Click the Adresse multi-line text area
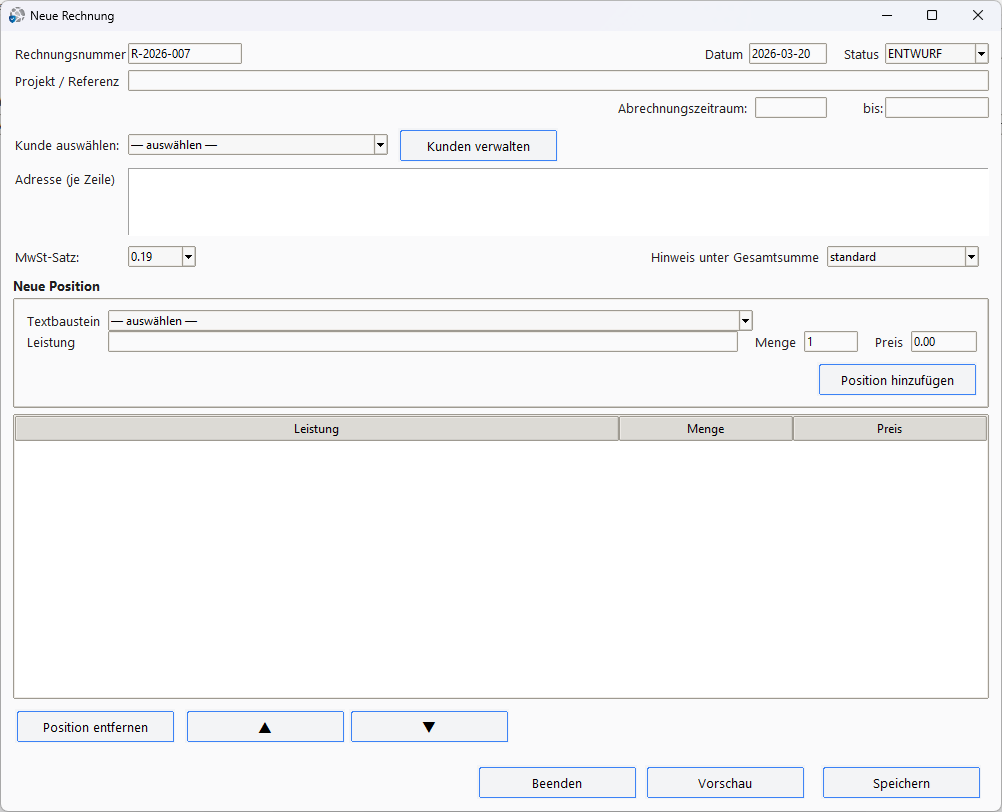 pyautogui.click(x=557, y=201)
